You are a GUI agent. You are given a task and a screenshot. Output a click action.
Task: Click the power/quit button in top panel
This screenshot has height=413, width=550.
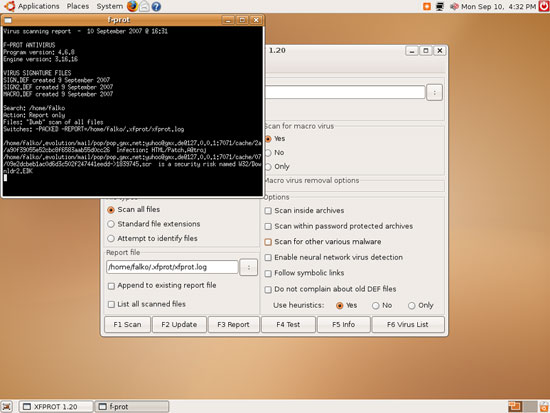pos(544,6)
